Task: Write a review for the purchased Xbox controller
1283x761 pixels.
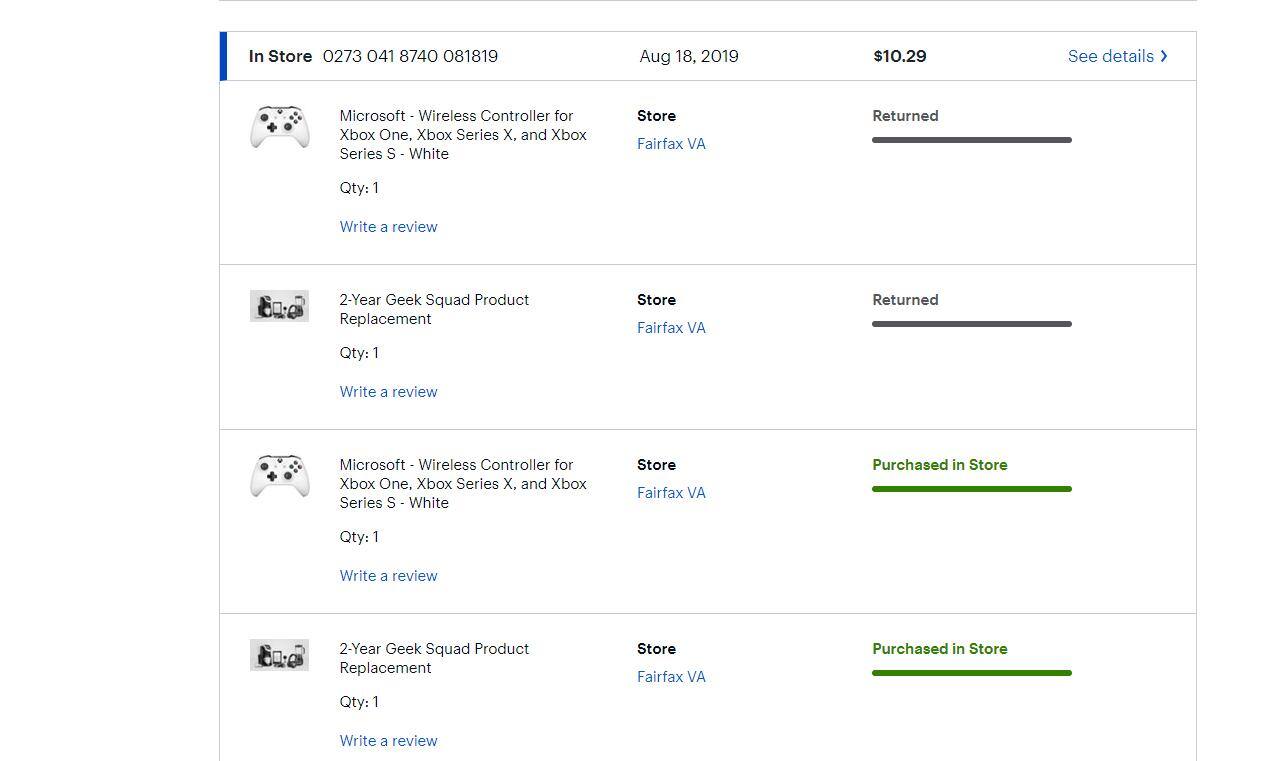Action: tap(388, 576)
